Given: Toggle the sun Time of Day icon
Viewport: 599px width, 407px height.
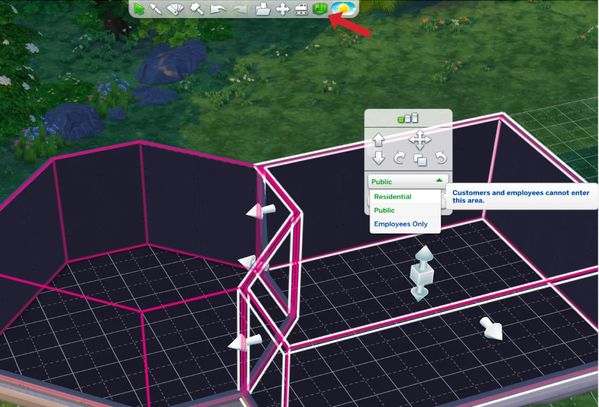Looking at the screenshot, I should coord(343,8).
